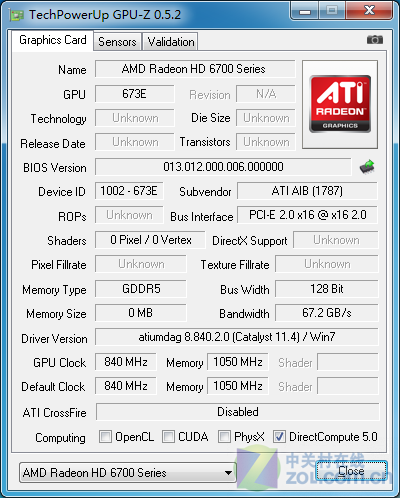Click the Bus Interface field PCI-E 2.0 x16

coord(307,215)
